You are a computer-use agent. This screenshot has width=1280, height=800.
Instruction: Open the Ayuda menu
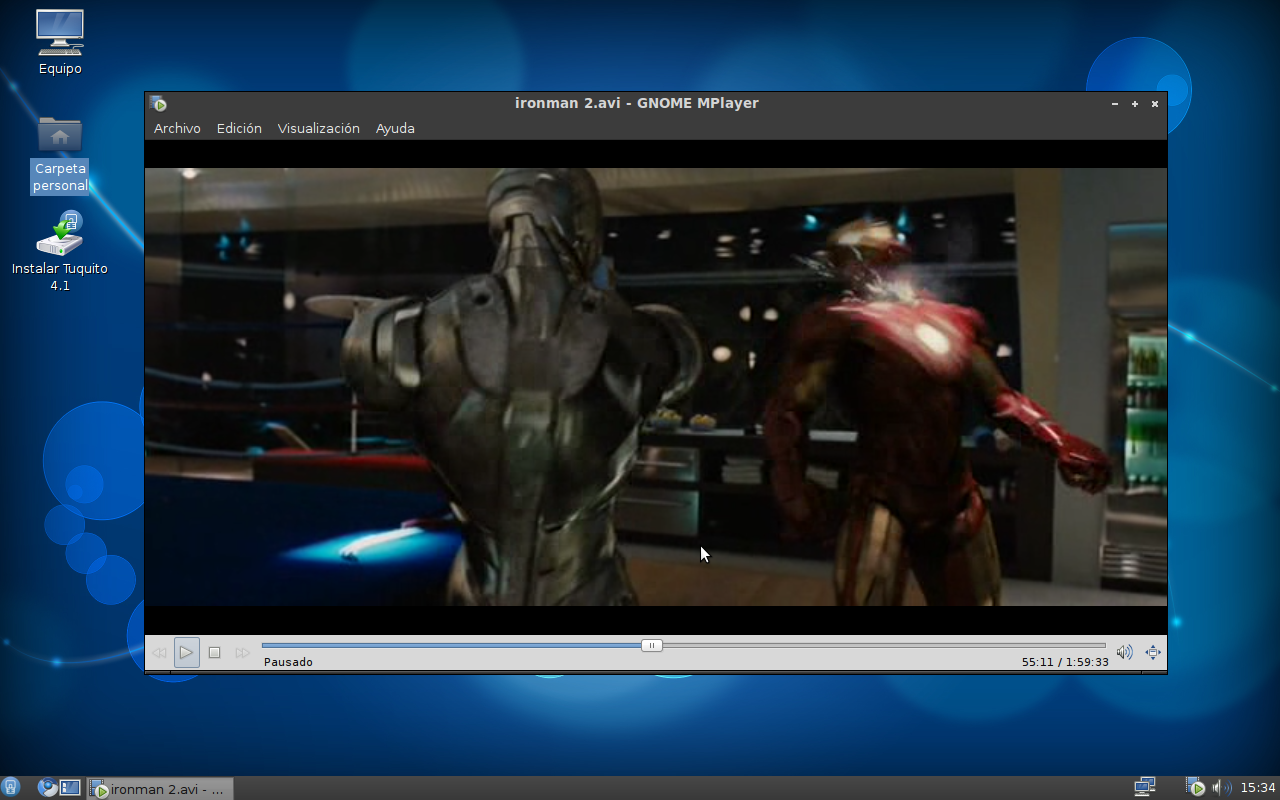pos(395,128)
